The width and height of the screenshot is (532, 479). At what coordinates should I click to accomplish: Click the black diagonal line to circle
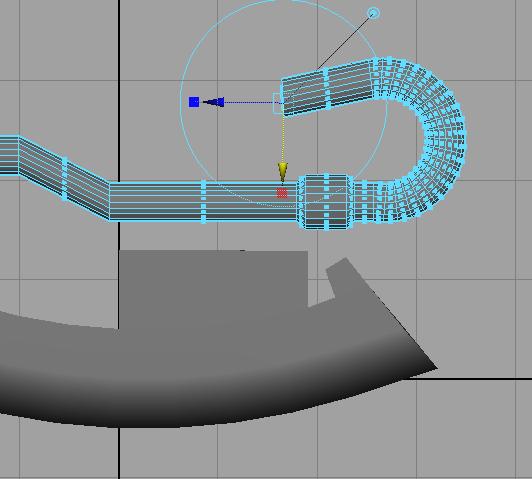344,42
